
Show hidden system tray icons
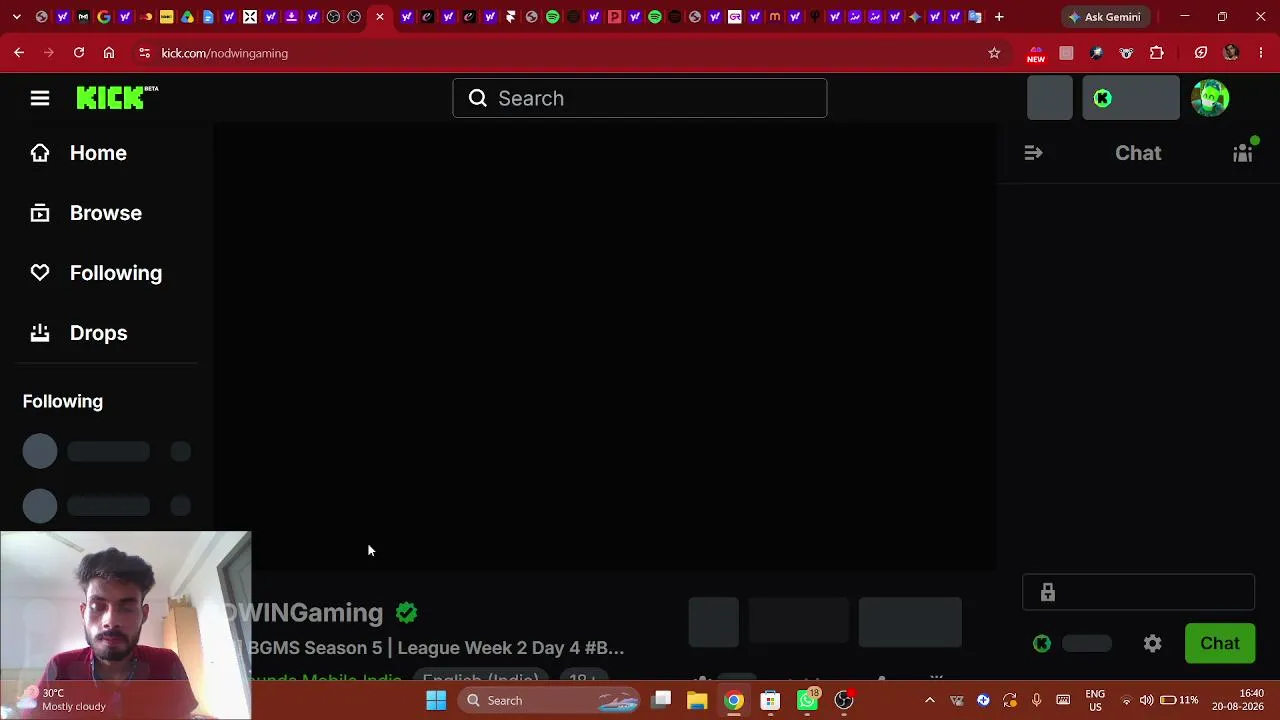930,700
